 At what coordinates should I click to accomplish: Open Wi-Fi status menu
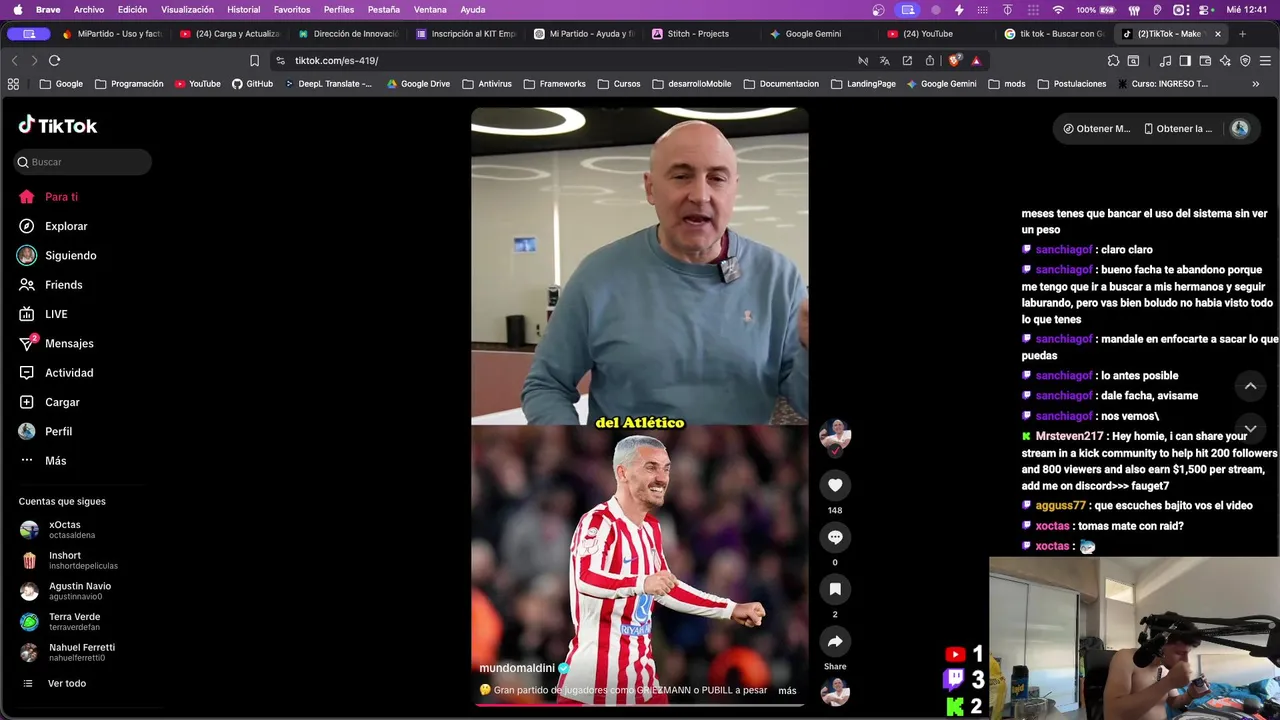[x=1058, y=9]
